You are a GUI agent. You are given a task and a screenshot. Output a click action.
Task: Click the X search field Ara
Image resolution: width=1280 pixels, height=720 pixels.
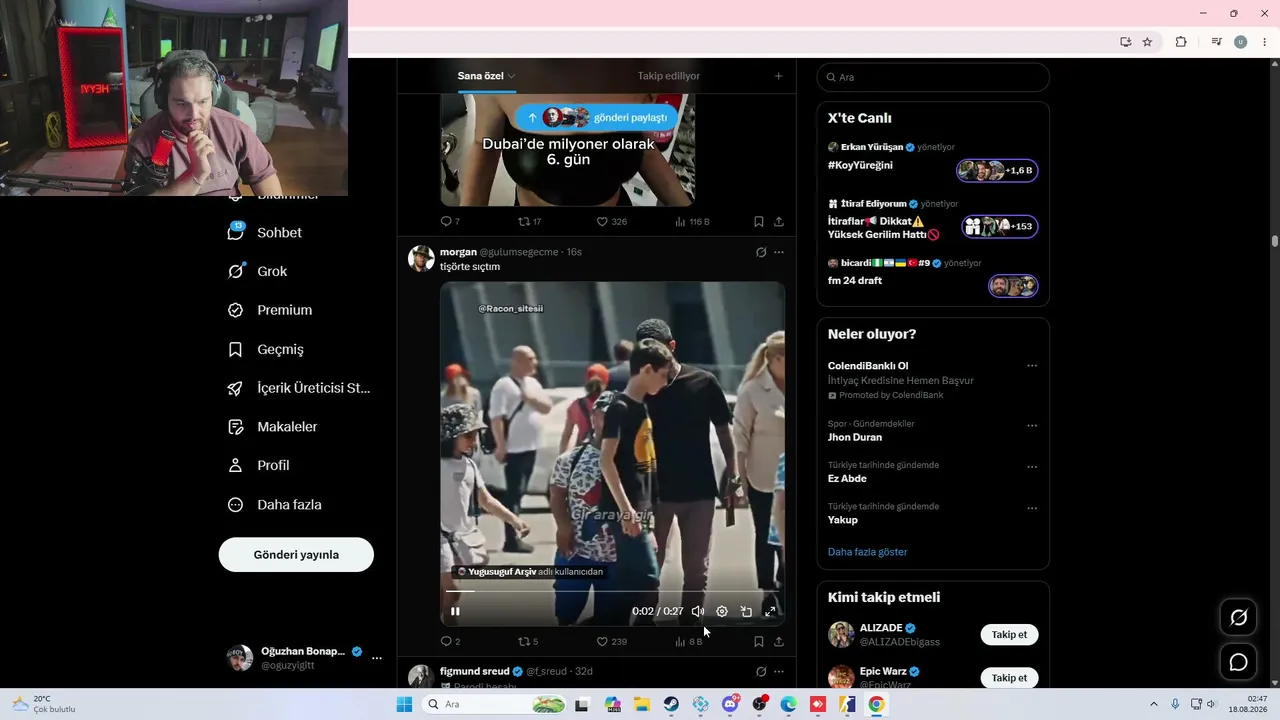point(933,77)
